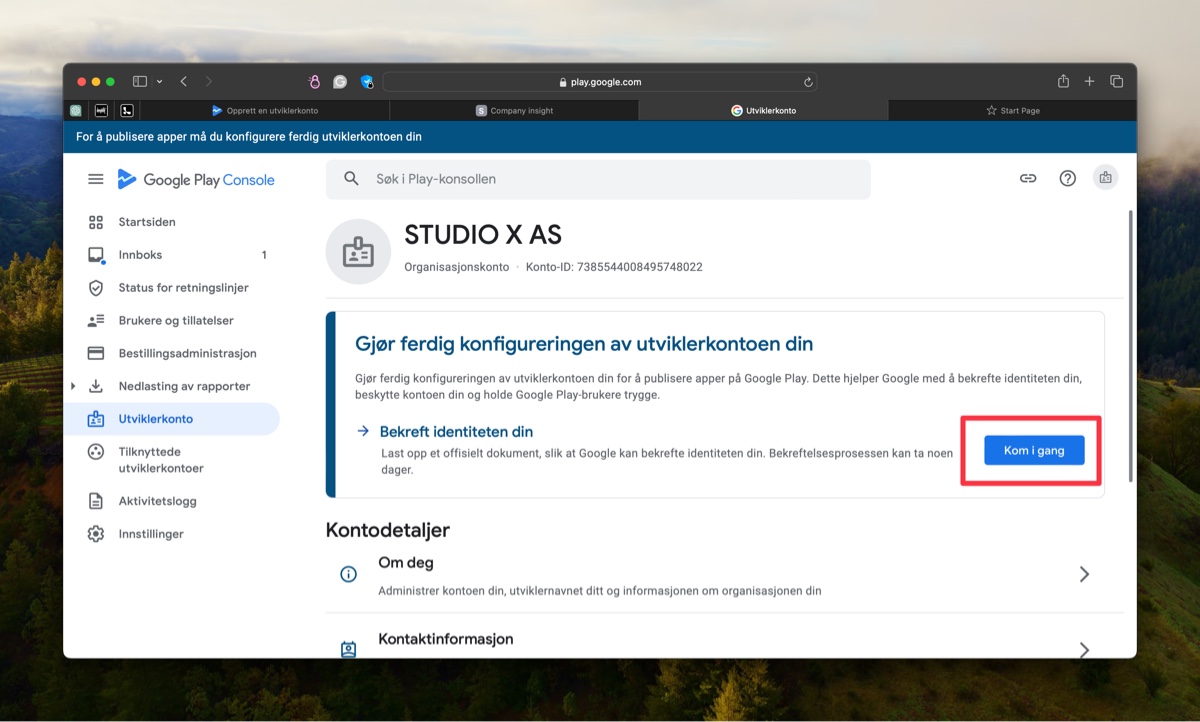Open first pinned tab with green icon
This screenshot has width=1200, height=722.
tap(76, 110)
